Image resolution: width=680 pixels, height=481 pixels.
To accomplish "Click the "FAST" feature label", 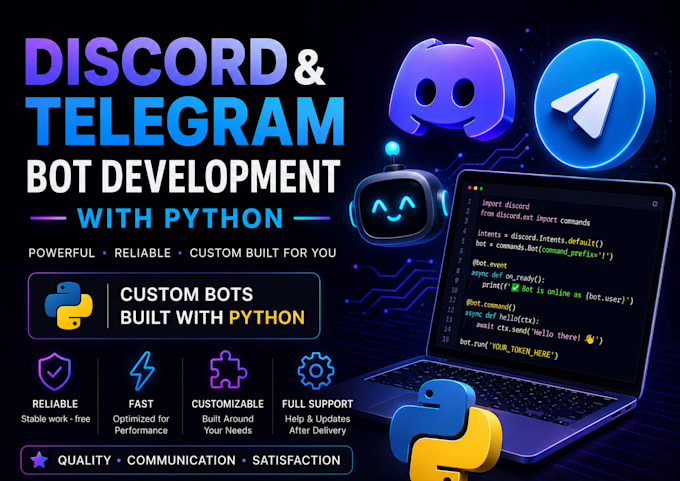I will (x=141, y=404).
